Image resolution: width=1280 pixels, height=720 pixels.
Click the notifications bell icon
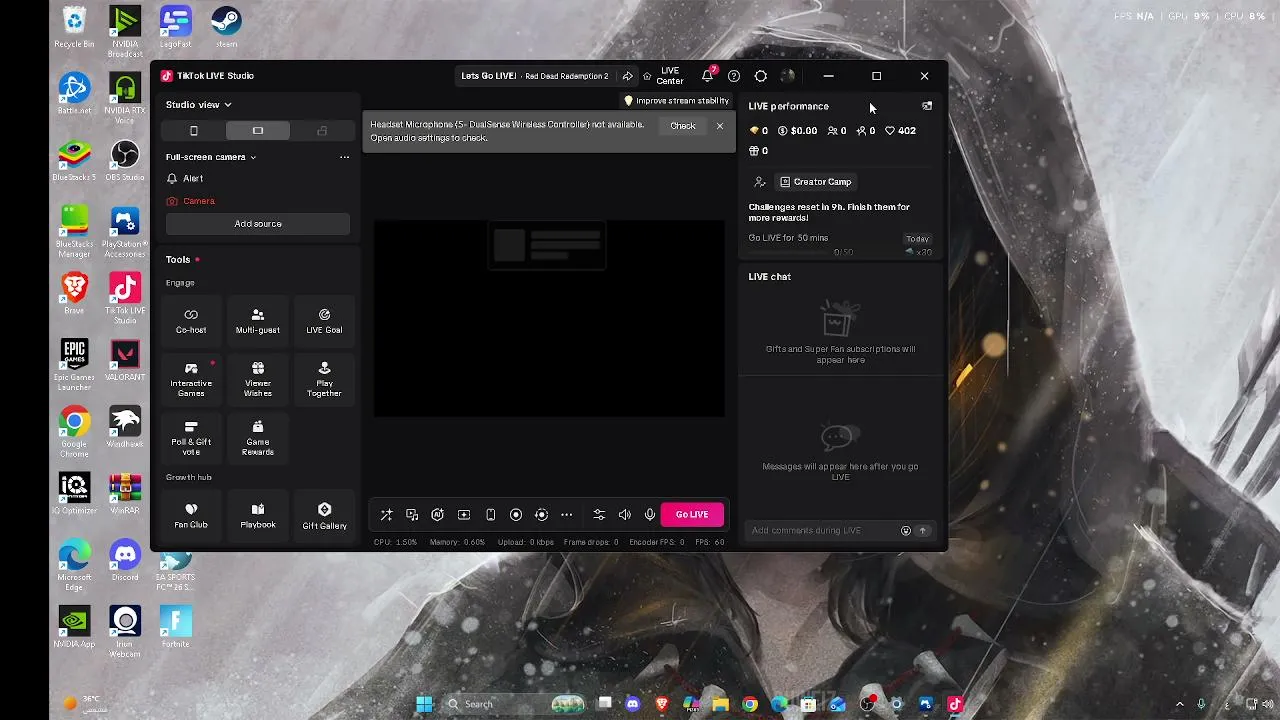pyautogui.click(x=708, y=75)
